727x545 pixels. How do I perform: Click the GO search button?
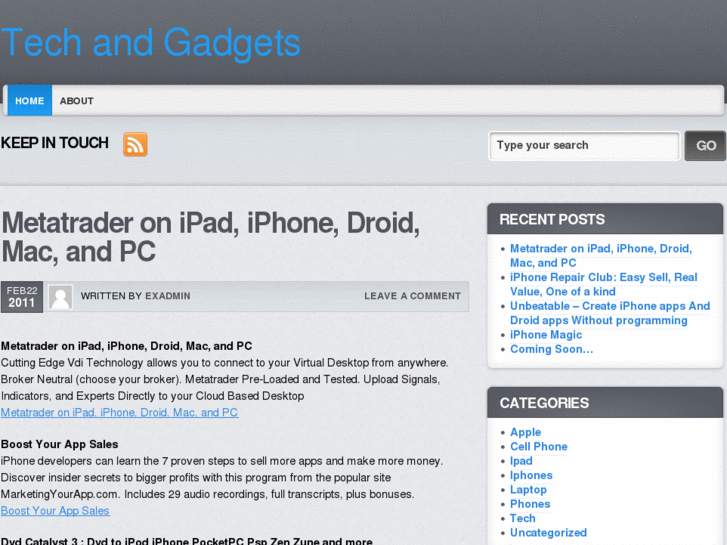(705, 146)
